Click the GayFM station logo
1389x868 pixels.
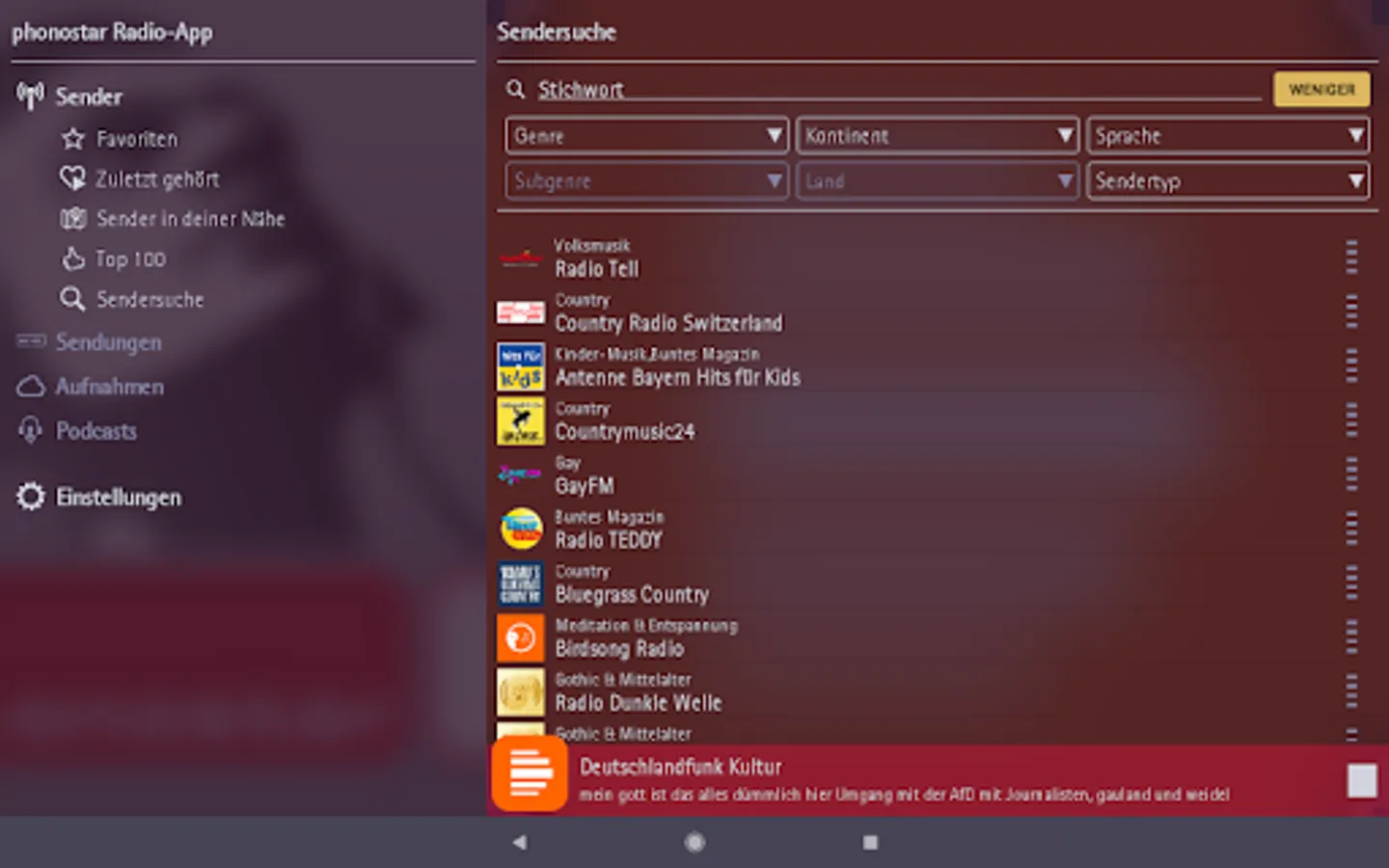pos(521,475)
